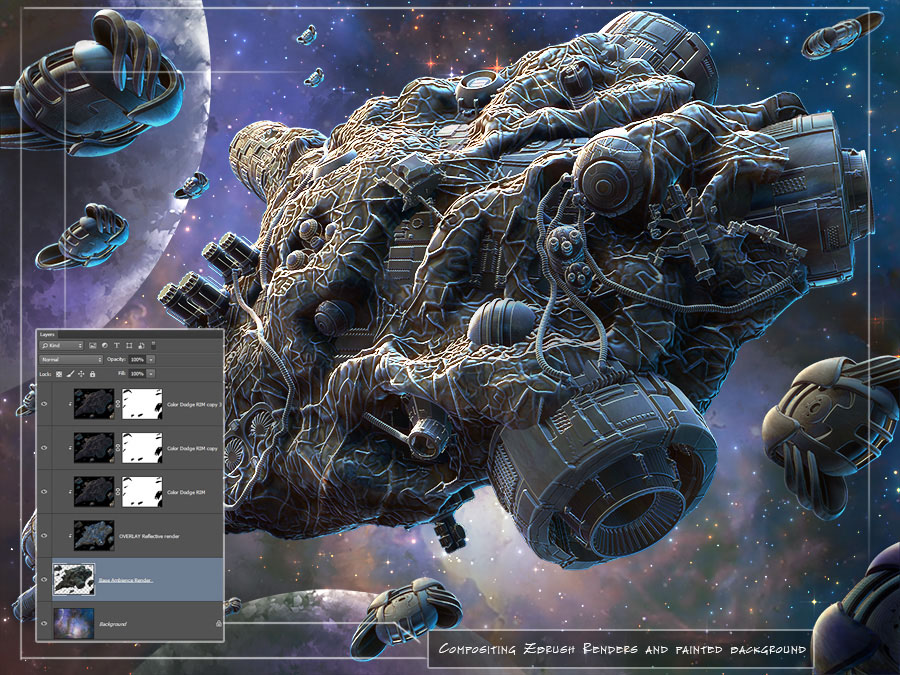Filter layers by pixel layer icon

[x=92, y=346]
